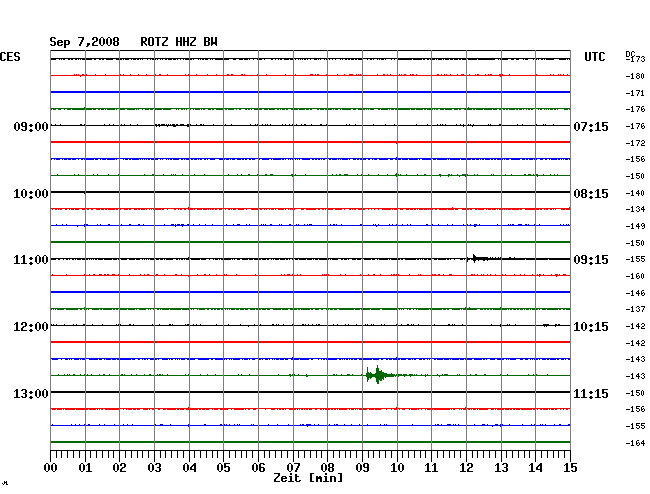
Task: Click the DC offset value "-164"
Action: [635, 443]
